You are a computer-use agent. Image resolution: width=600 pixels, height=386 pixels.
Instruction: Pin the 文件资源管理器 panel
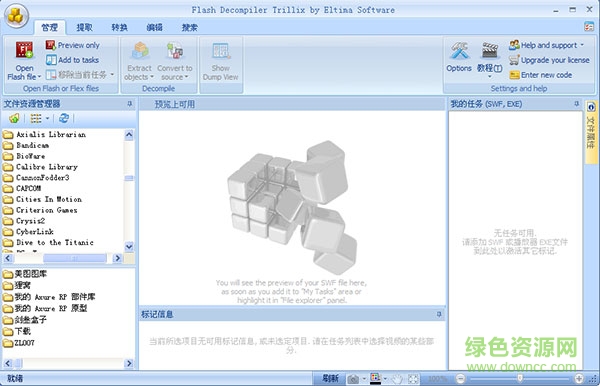tap(130, 104)
